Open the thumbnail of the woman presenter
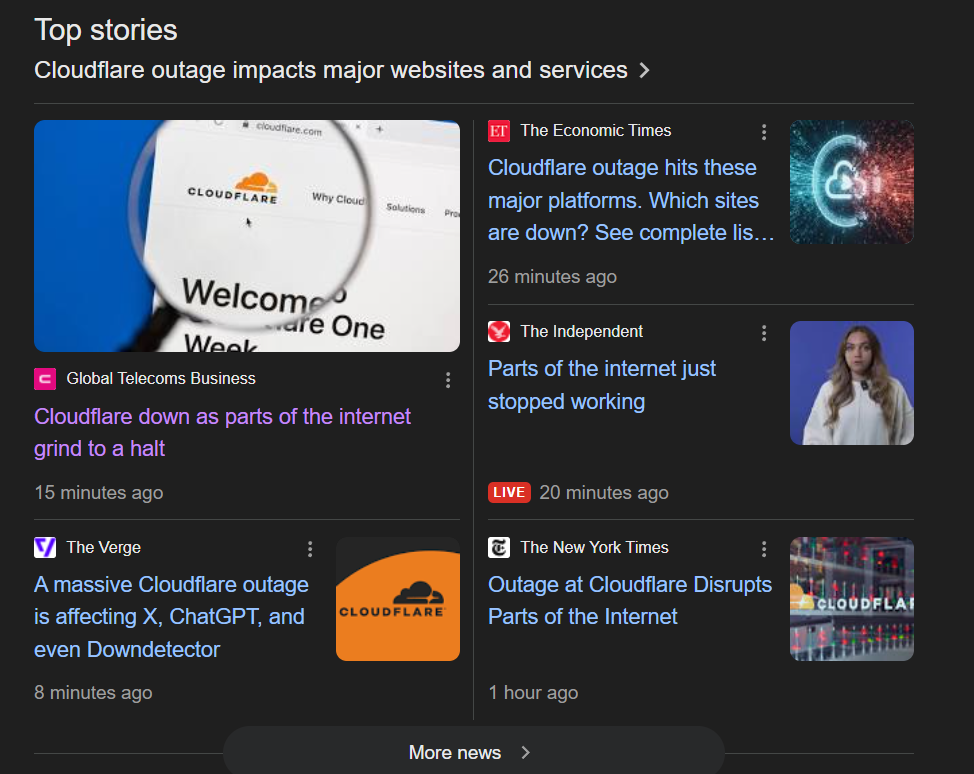Screen dimensions: 974x774 tap(852, 383)
